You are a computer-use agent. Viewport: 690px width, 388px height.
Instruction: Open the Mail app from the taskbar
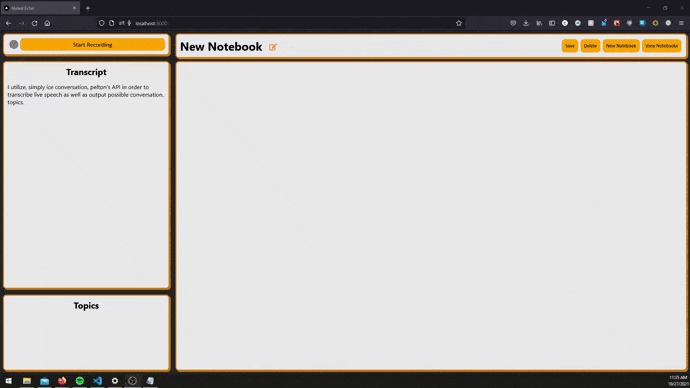point(44,381)
